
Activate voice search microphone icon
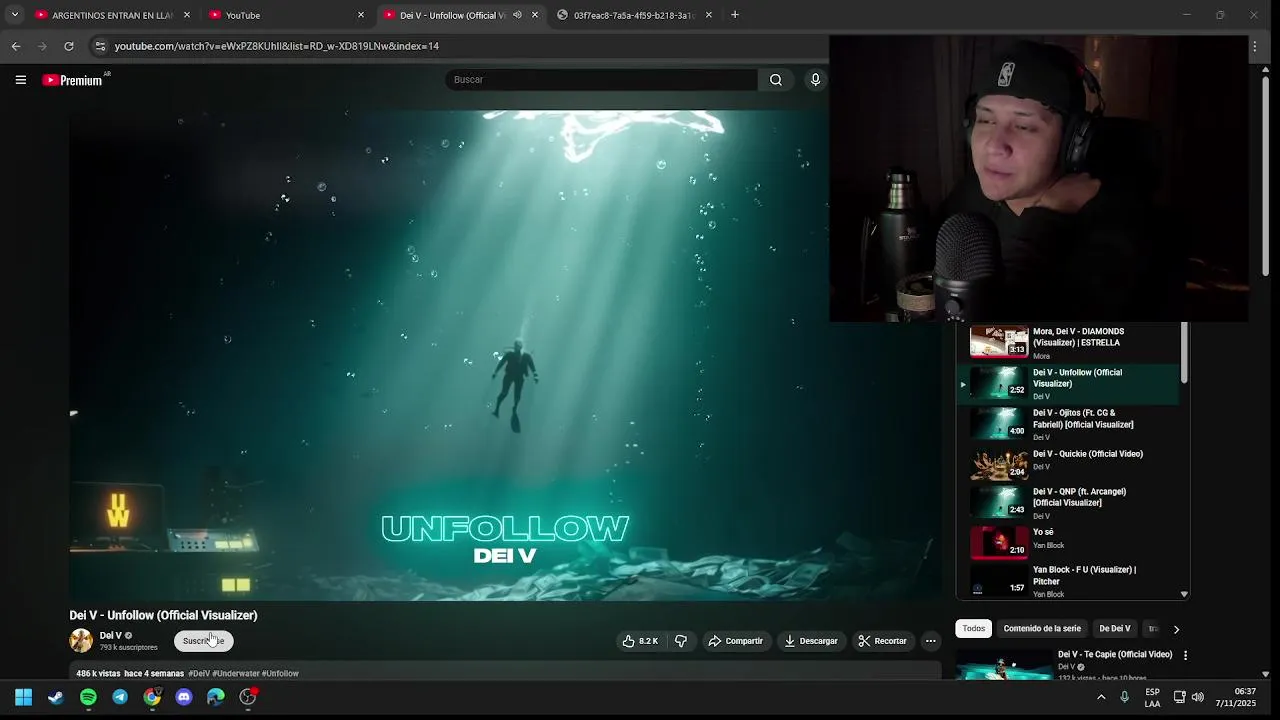click(x=815, y=80)
